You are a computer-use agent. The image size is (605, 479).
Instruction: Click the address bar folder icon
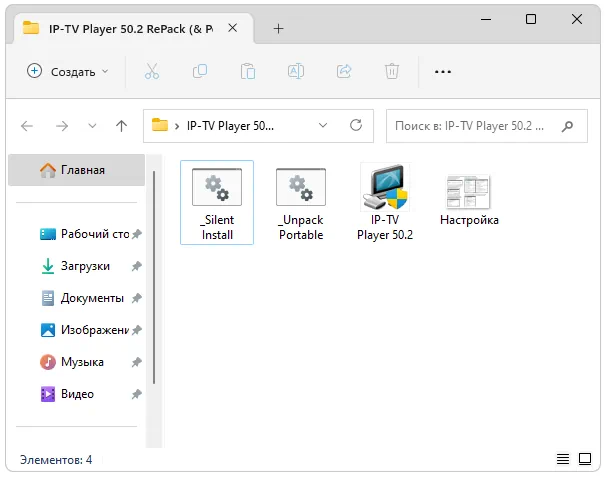160,125
